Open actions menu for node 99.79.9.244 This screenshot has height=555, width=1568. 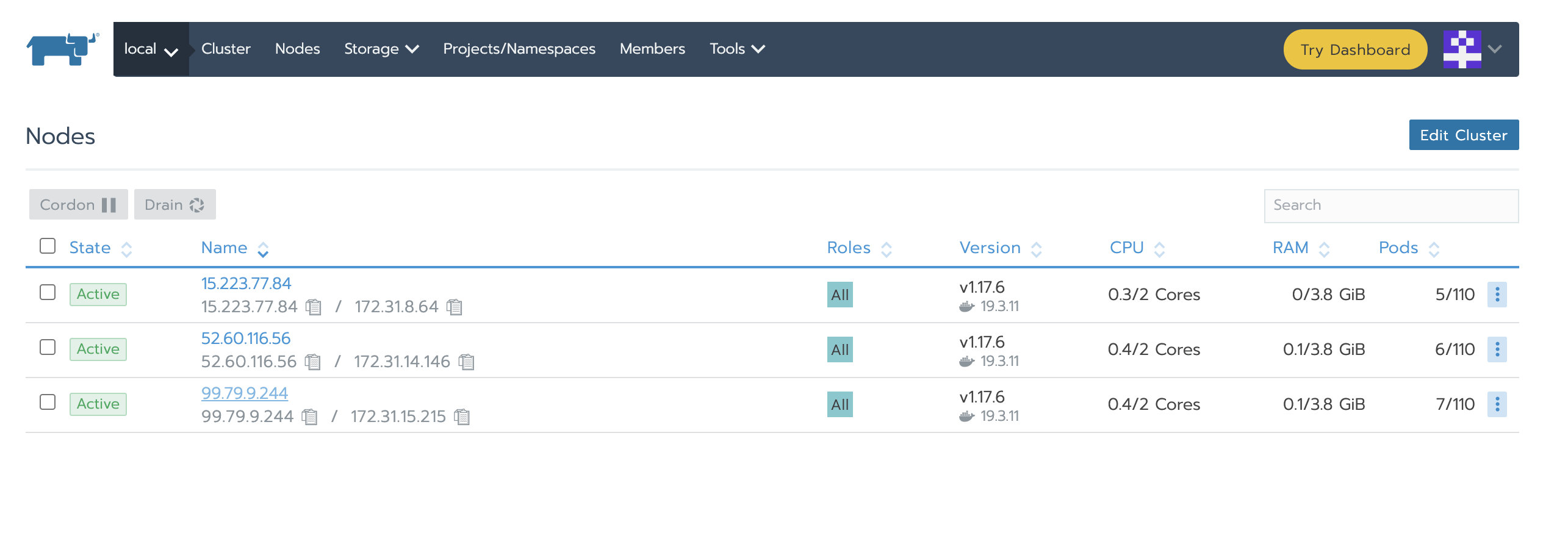tap(1497, 404)
